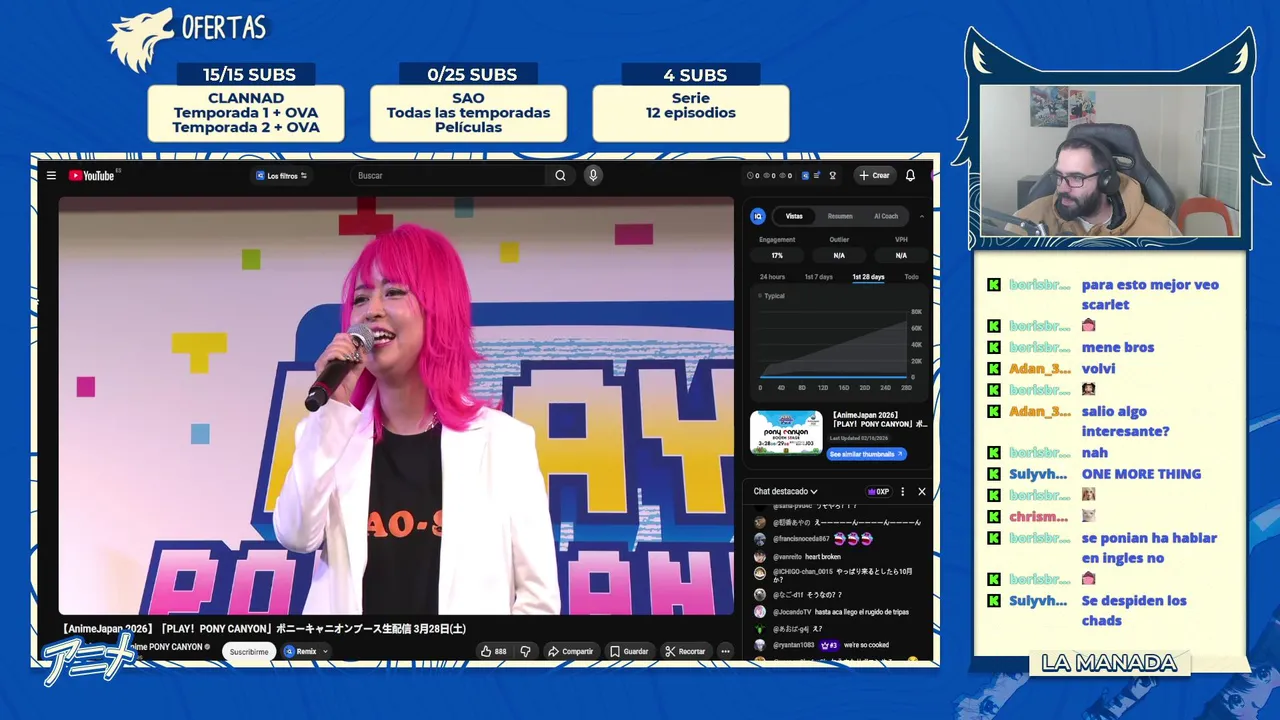Open the Los filtros extension dropdown
This screenshot has height=720, width=1280.
(281, 175)
